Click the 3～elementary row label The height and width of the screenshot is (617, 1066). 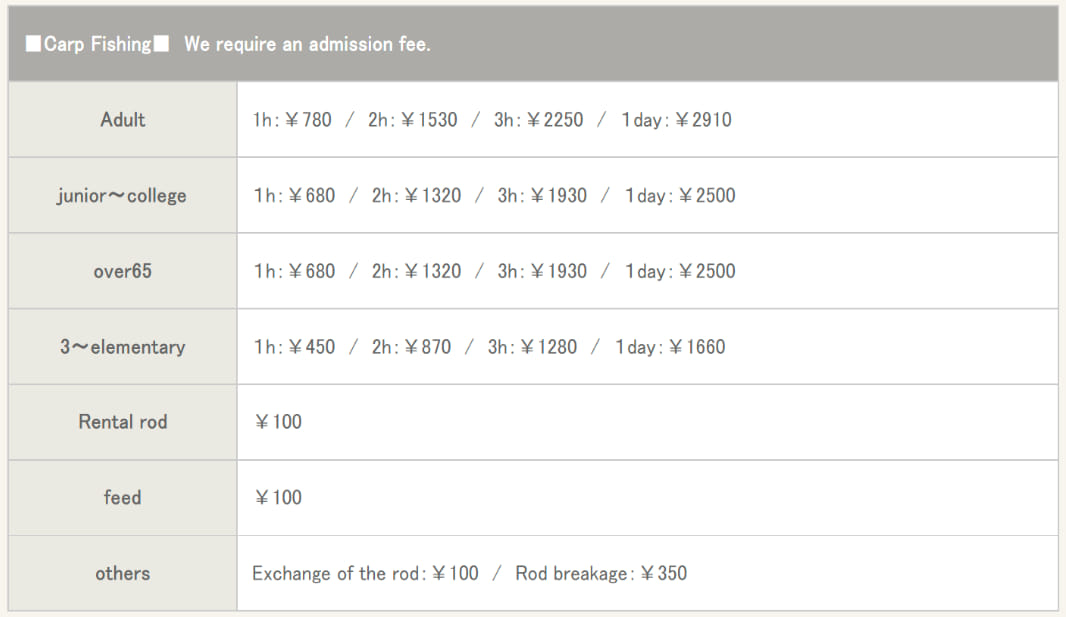coord(122,347)
